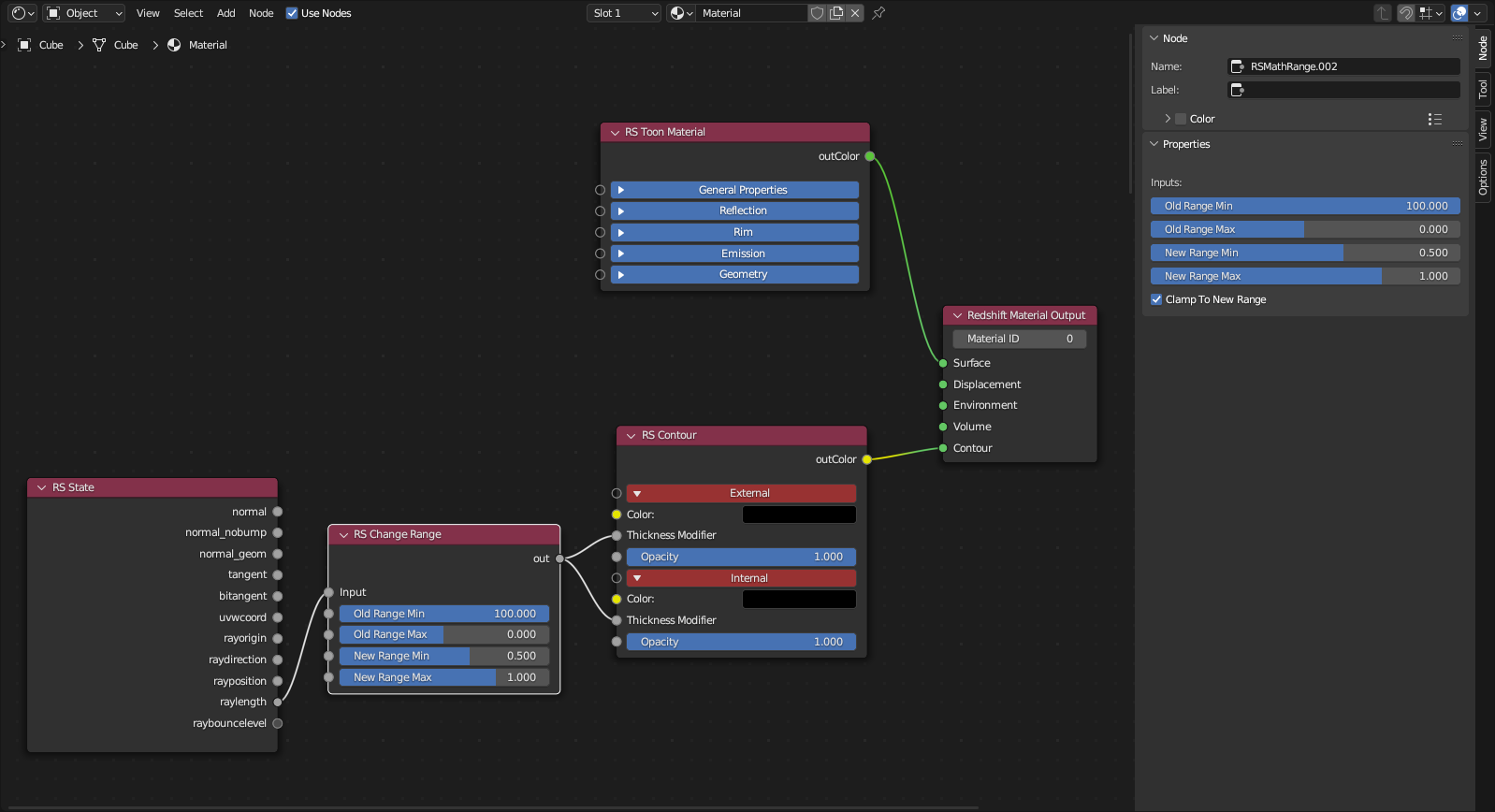The image size is (1495, 812).
Task: Open the Object shader type dropdown
Action: (x=84, y=13)
